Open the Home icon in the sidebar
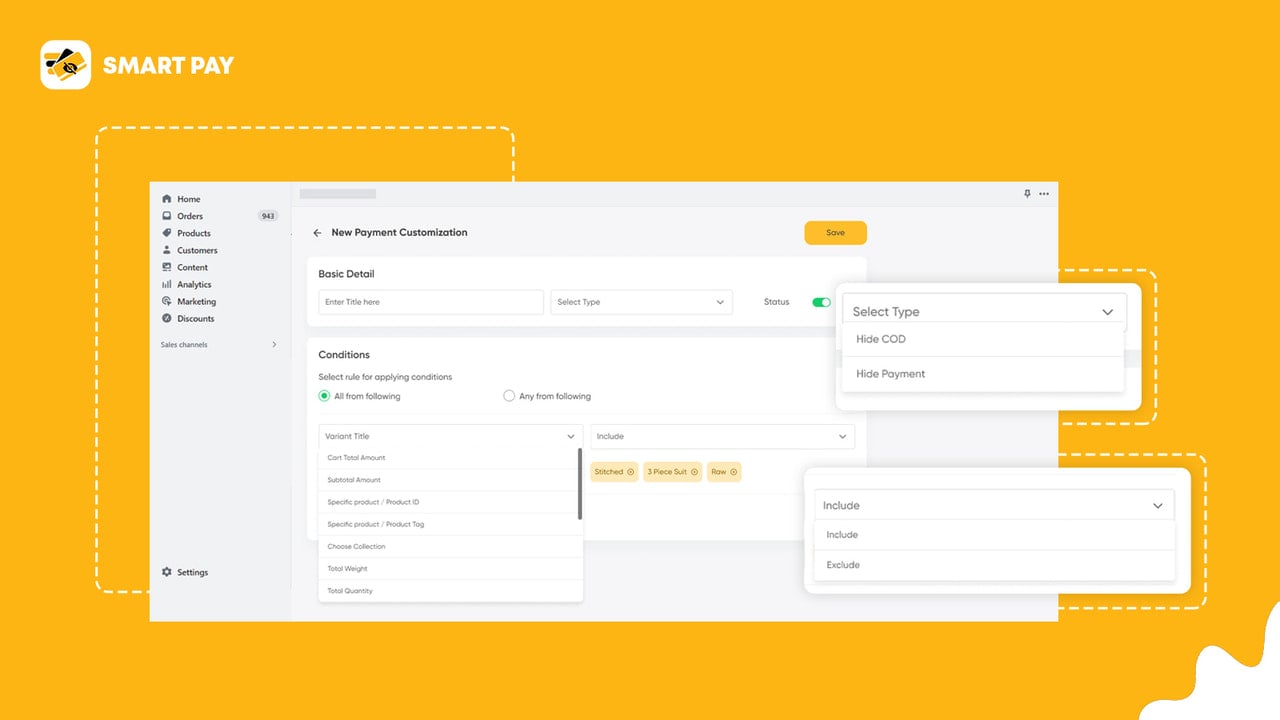 [x=167, y=199]
